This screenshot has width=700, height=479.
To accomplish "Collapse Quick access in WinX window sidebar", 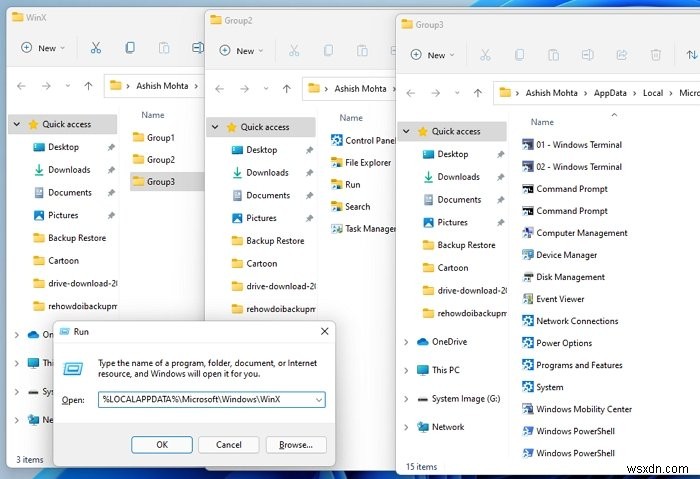I will coord(17,124).
